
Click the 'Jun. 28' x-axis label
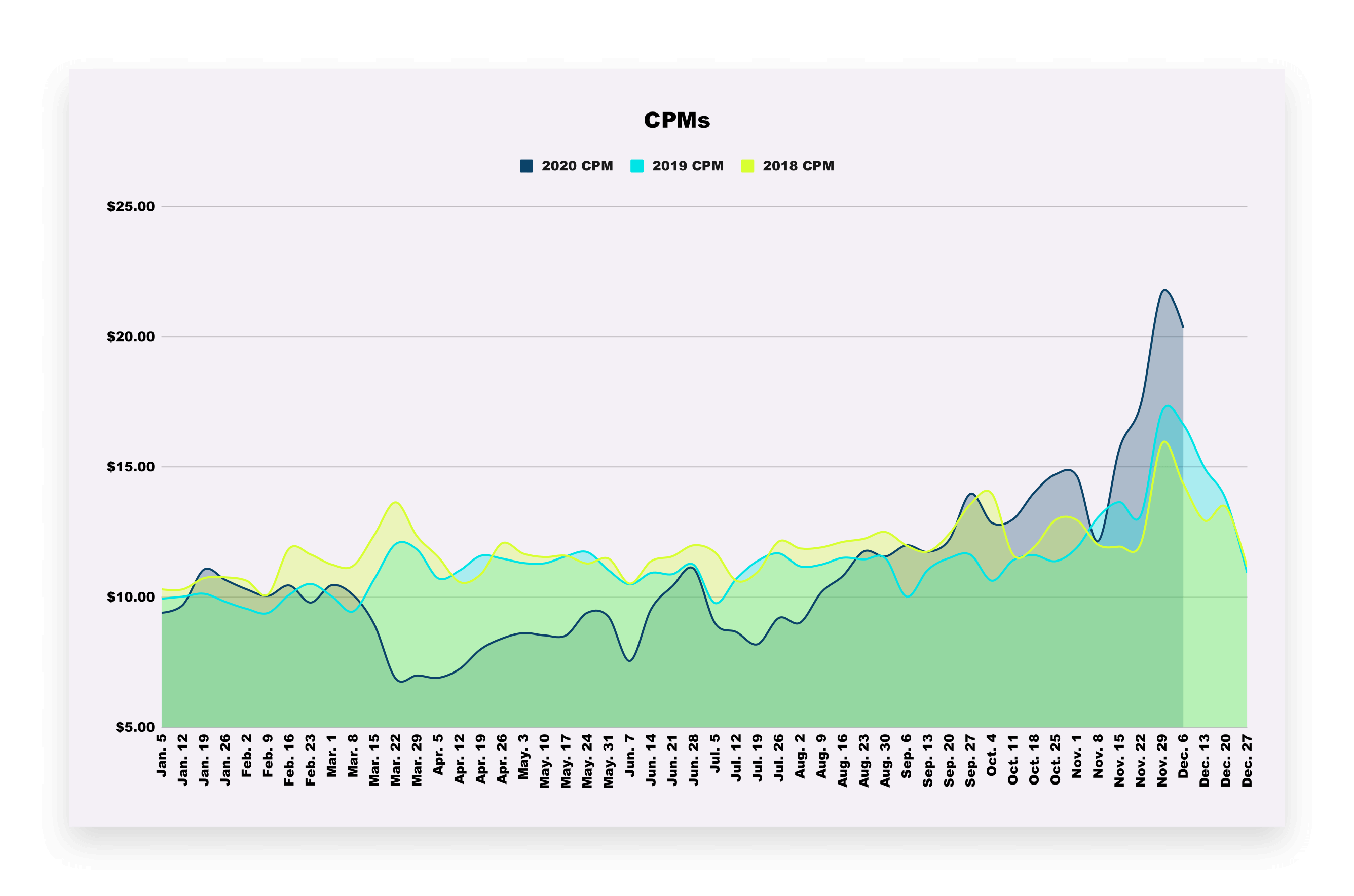click(694, 760)
